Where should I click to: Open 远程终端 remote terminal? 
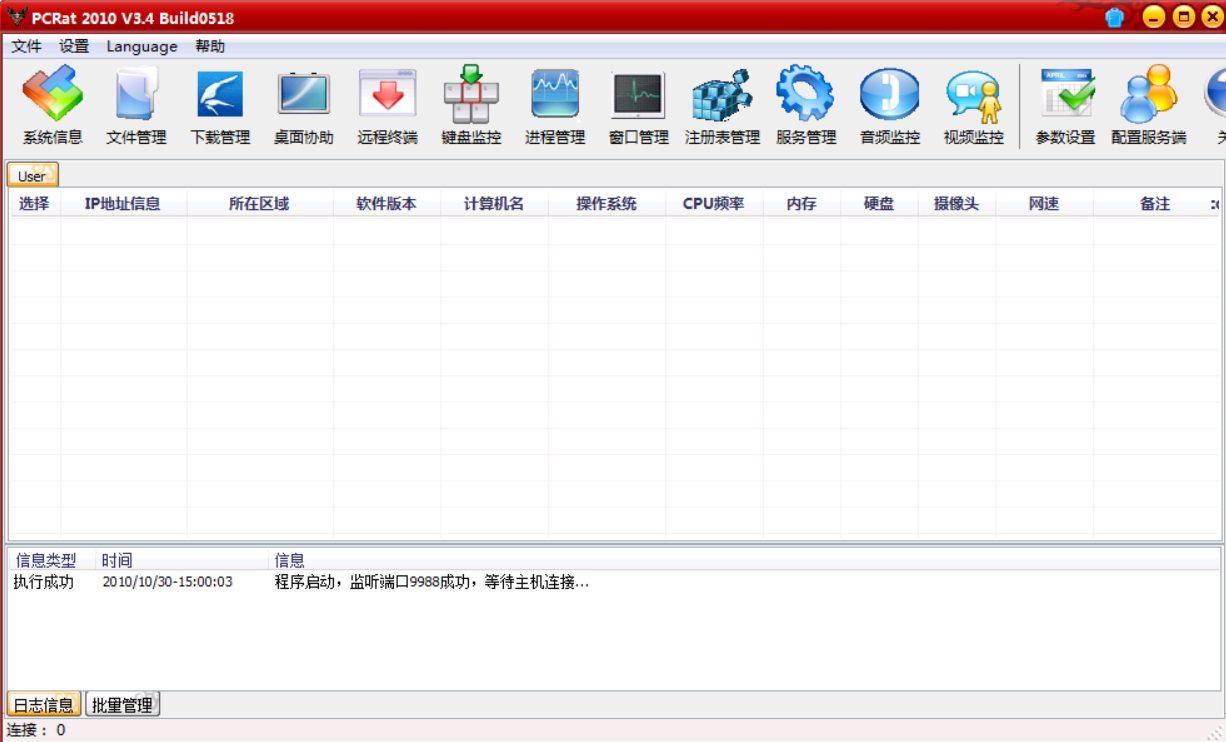pos(388,105)
